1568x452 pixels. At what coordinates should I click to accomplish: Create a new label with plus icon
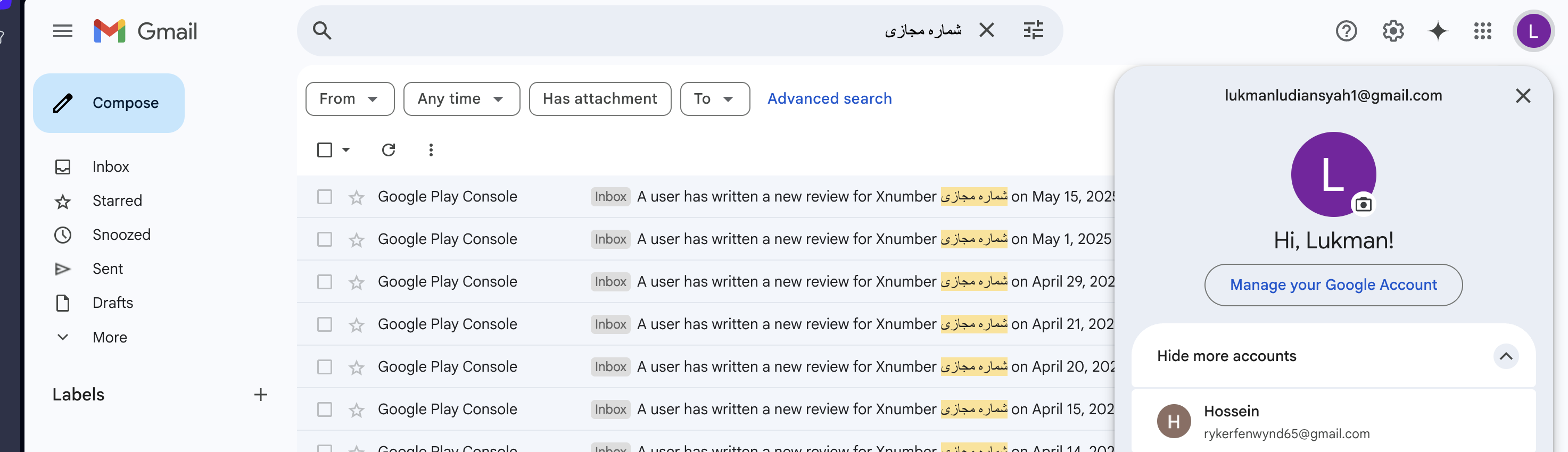tap(260, 395)
